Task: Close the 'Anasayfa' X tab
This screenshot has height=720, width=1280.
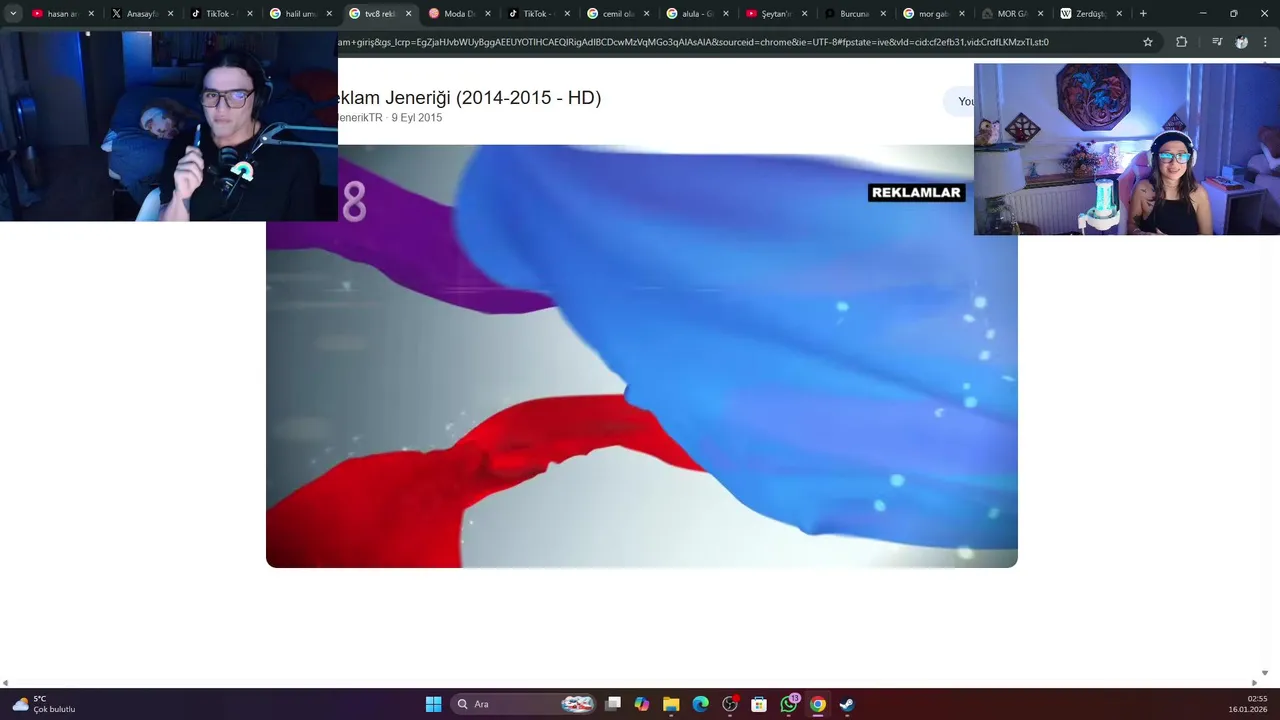Action: [x=170, y=14]
